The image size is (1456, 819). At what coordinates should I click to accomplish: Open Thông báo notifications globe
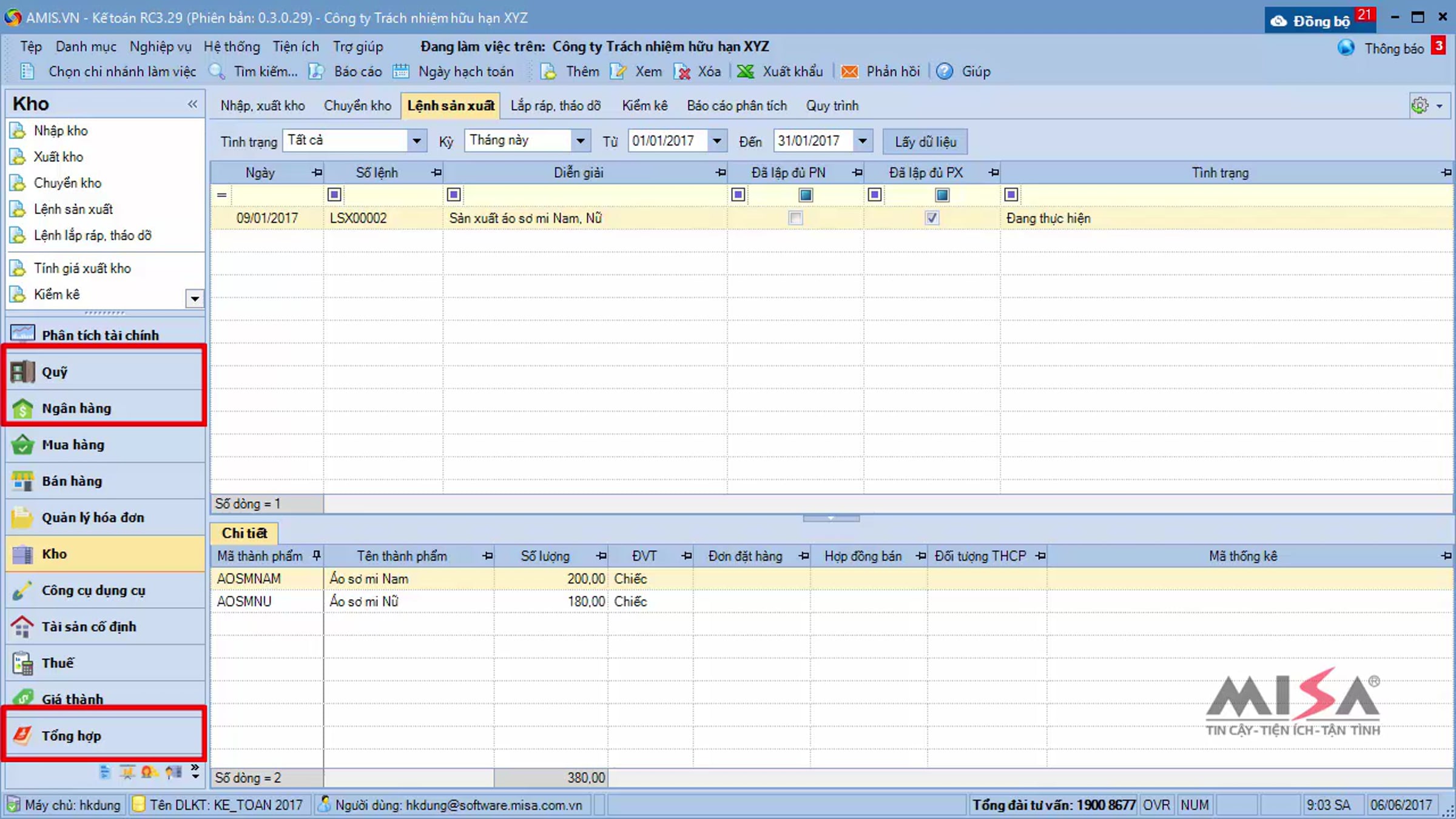point(1346,48)
